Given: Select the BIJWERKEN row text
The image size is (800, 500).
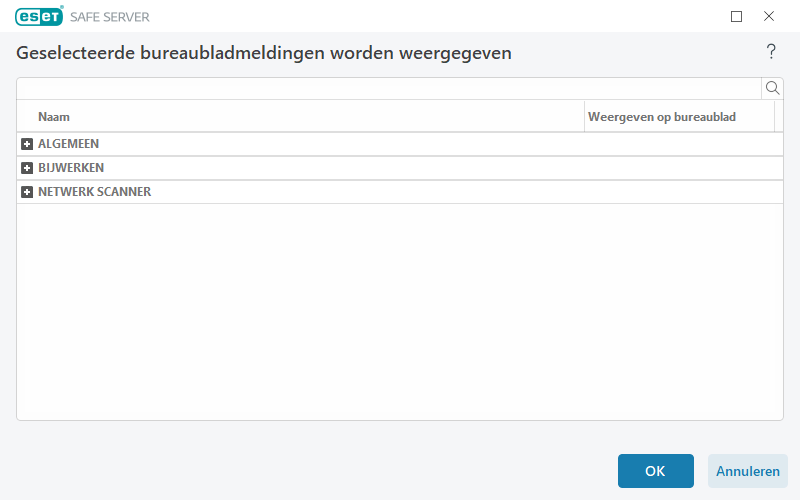Looking at the screenshot, I should (x=71, y=168).
